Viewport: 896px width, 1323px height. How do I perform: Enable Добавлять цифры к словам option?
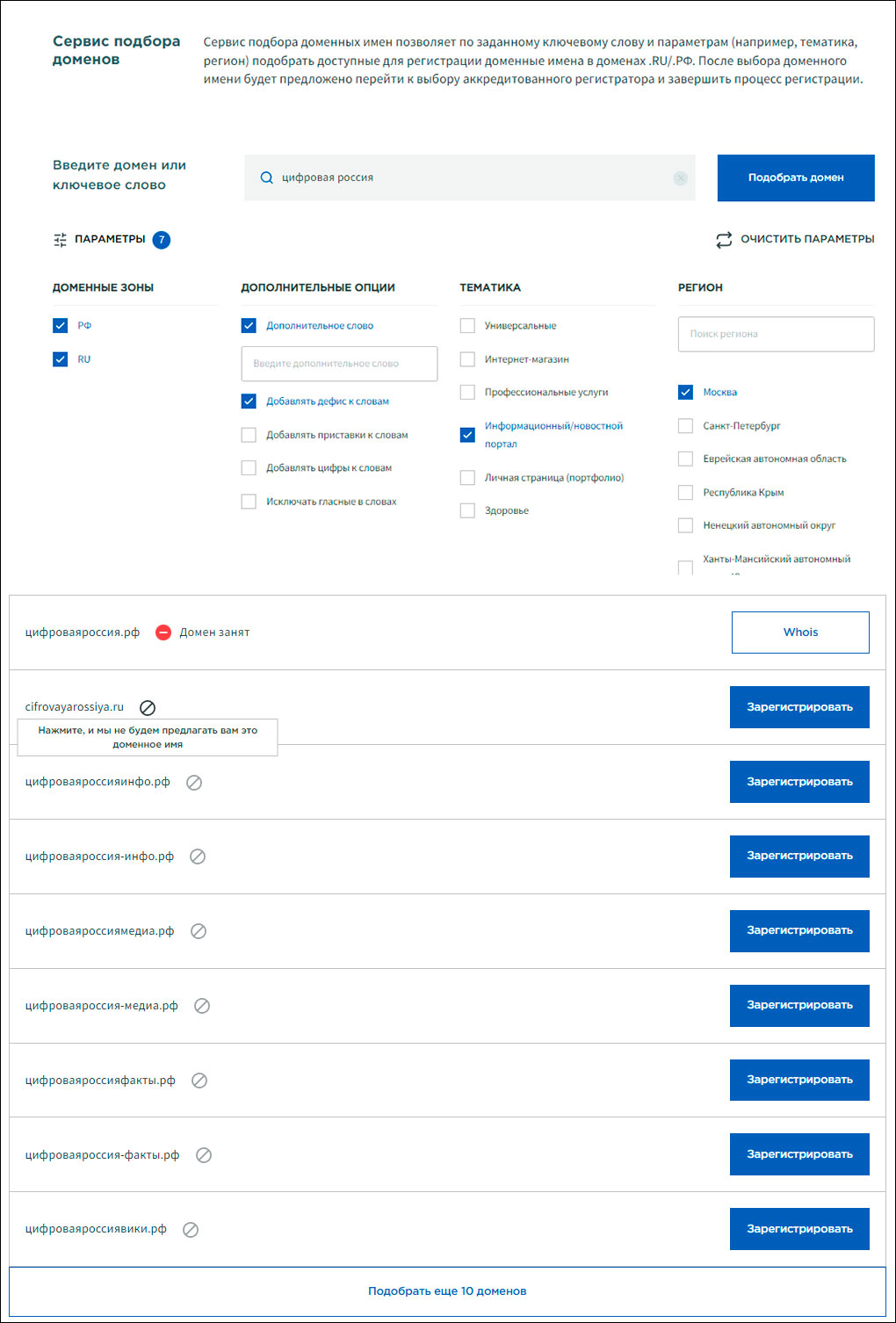249,468
